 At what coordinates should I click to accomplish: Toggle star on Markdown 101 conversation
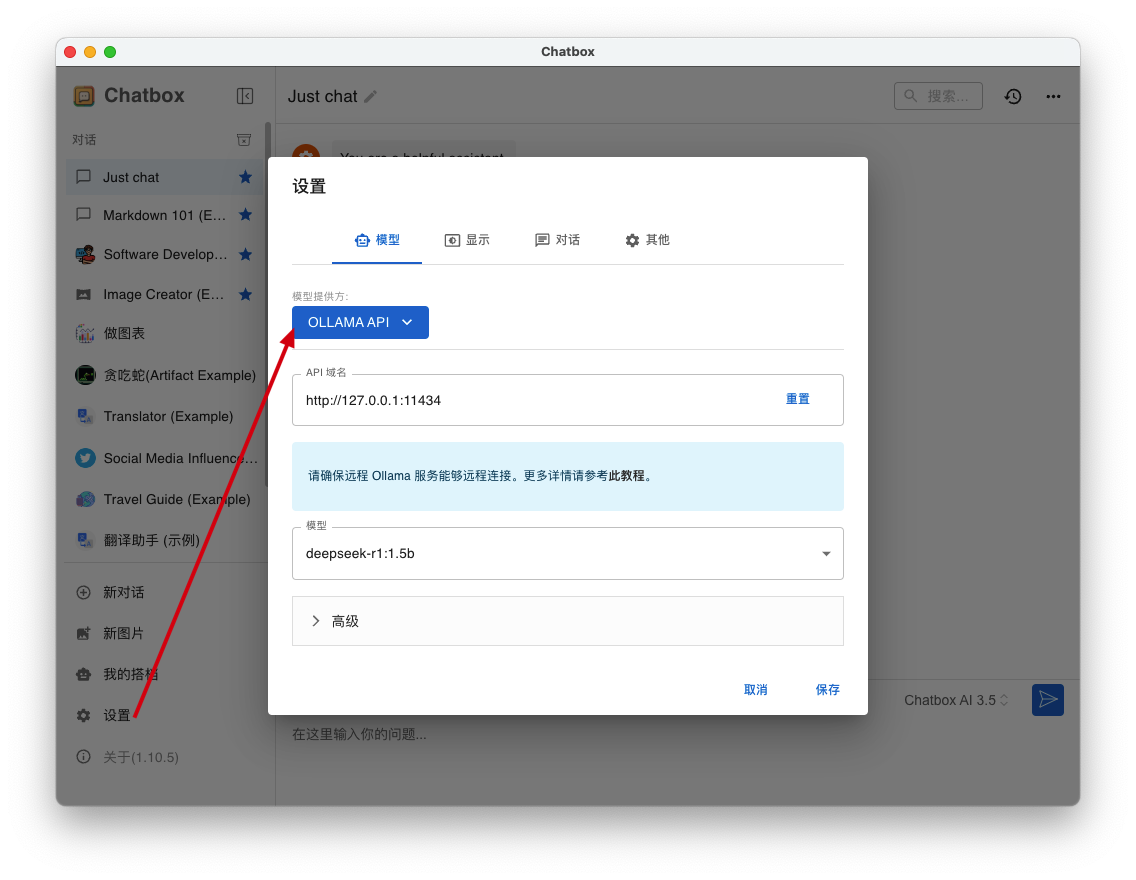click(x=246, y=214)
